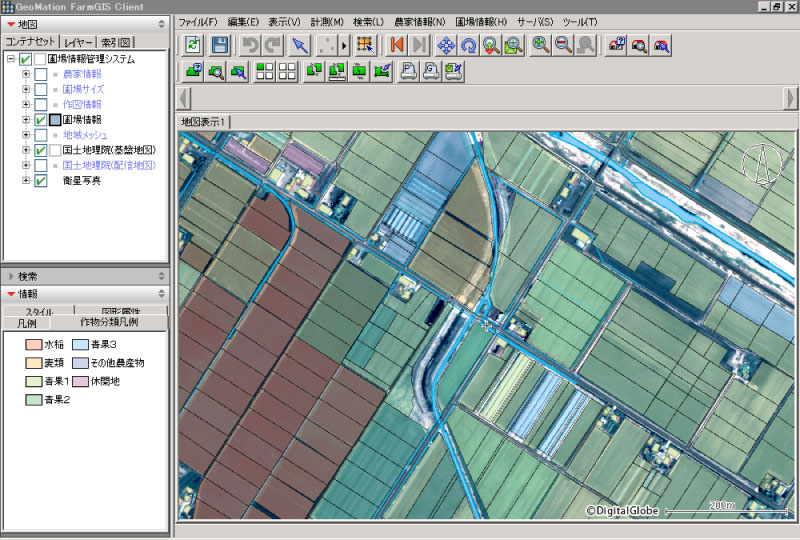Click the floppy disk save icon
Viewport: 800px width, 540px height.
[219, 45]
